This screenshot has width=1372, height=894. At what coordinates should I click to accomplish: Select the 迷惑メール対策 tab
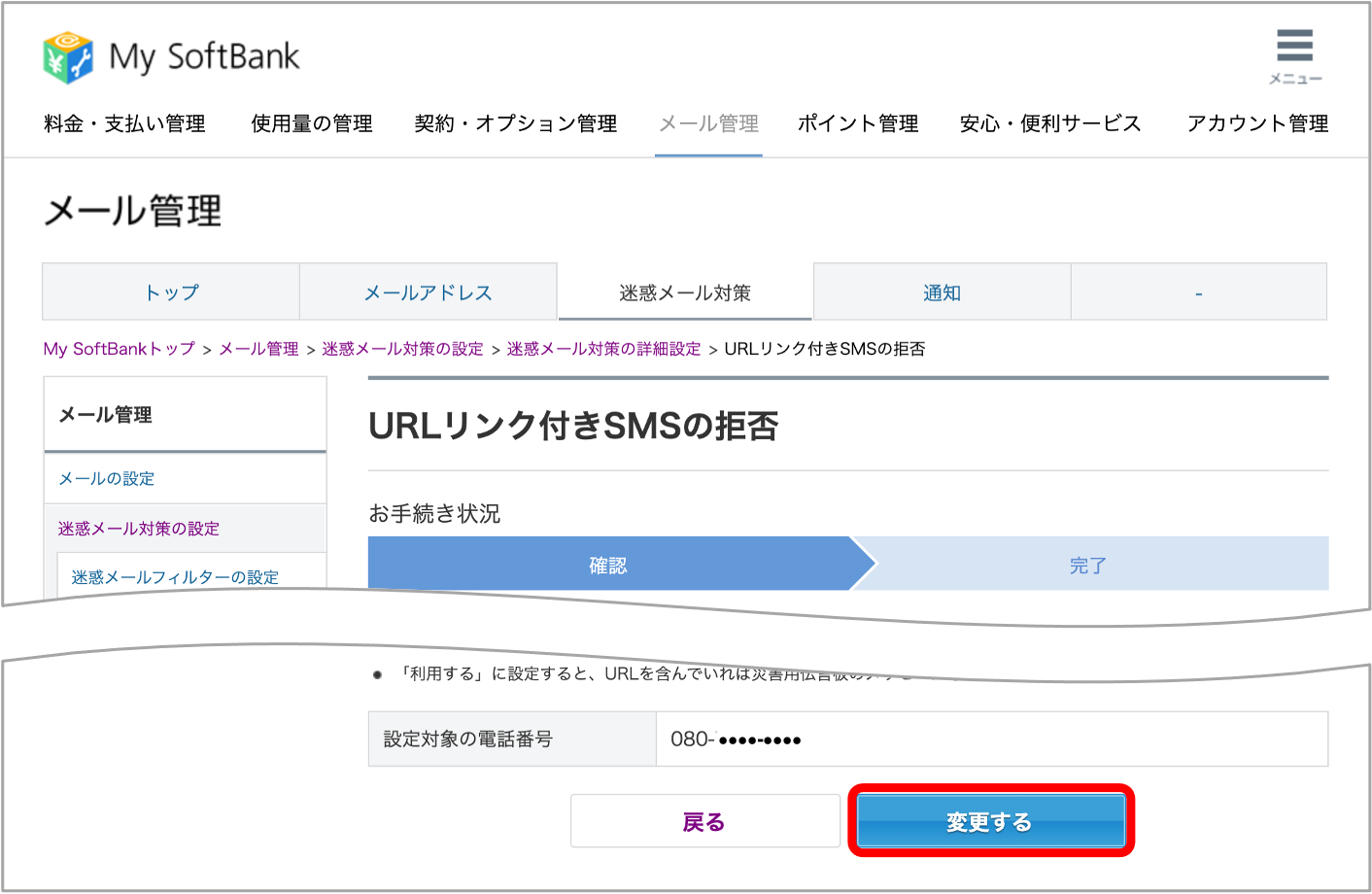point(685,292)
